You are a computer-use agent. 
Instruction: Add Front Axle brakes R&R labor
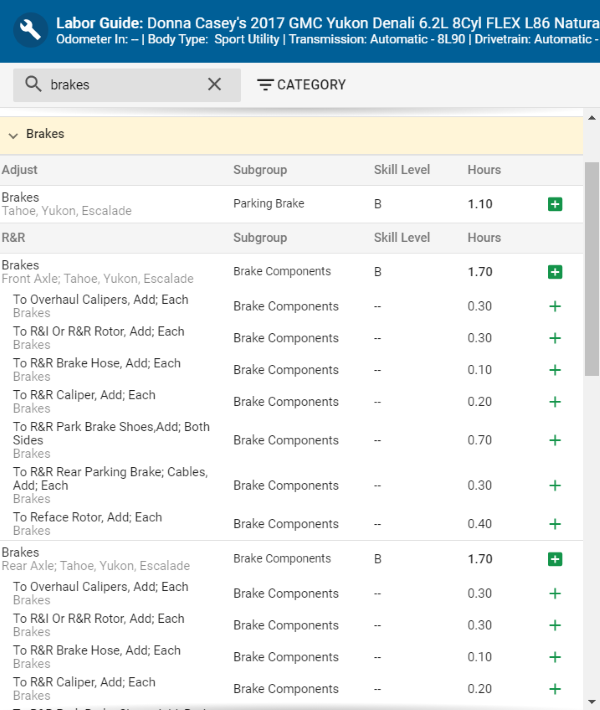coord(555,272)
